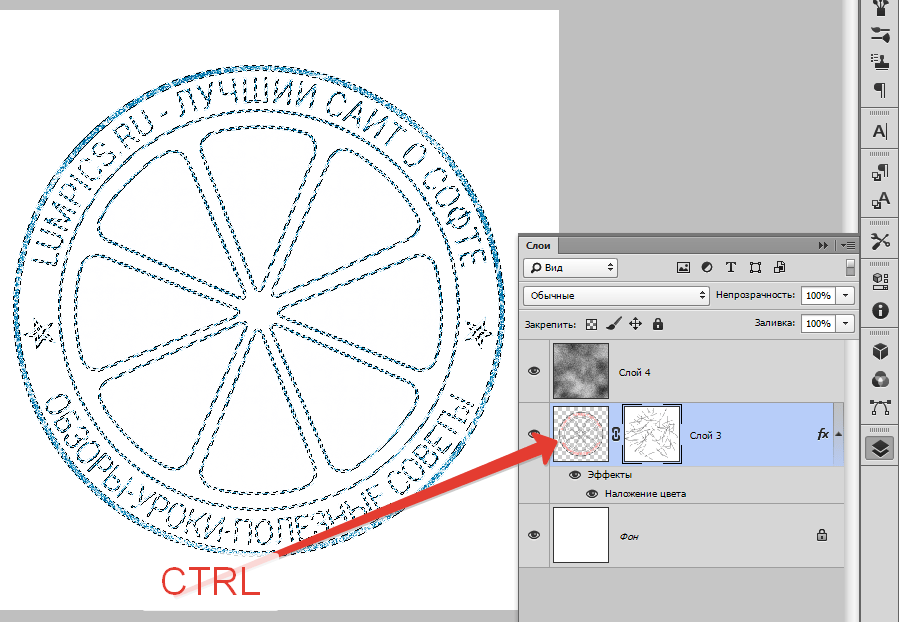Click the Заливка 100% field
Screen dimensions: 899x626
click(x=818, y=323)
